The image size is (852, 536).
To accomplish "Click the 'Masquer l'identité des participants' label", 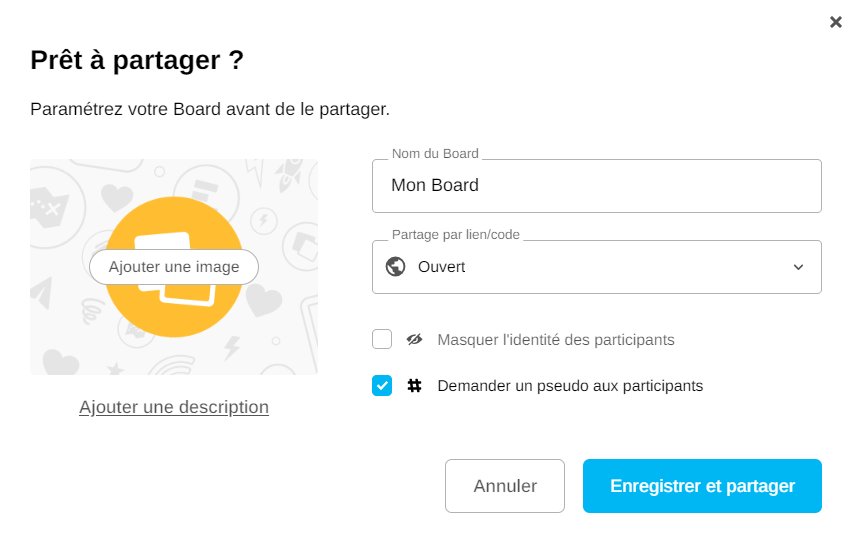I will 555,340.
